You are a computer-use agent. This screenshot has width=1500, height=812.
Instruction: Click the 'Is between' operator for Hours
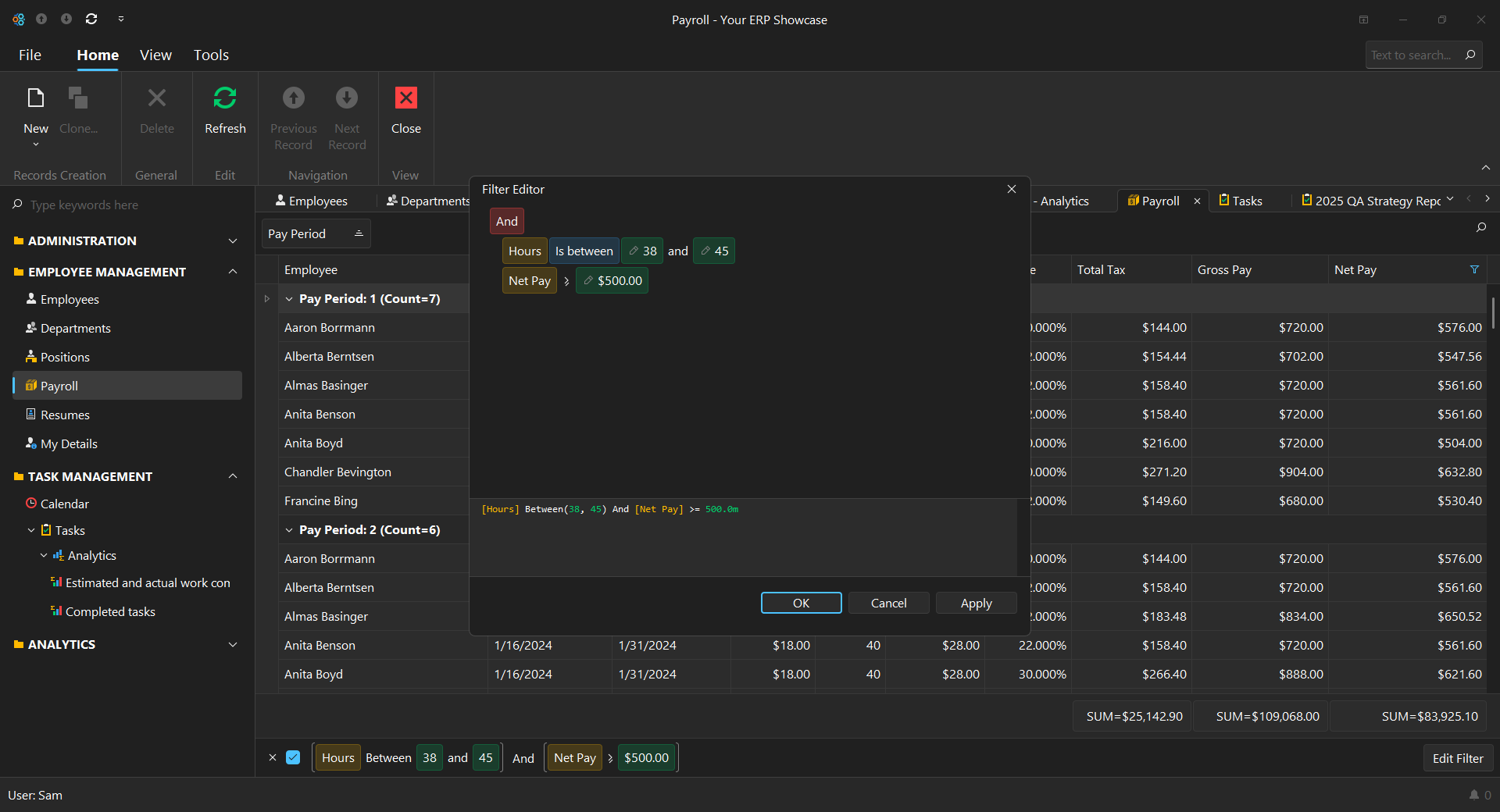pyautogui.click(x=584, y=251)
